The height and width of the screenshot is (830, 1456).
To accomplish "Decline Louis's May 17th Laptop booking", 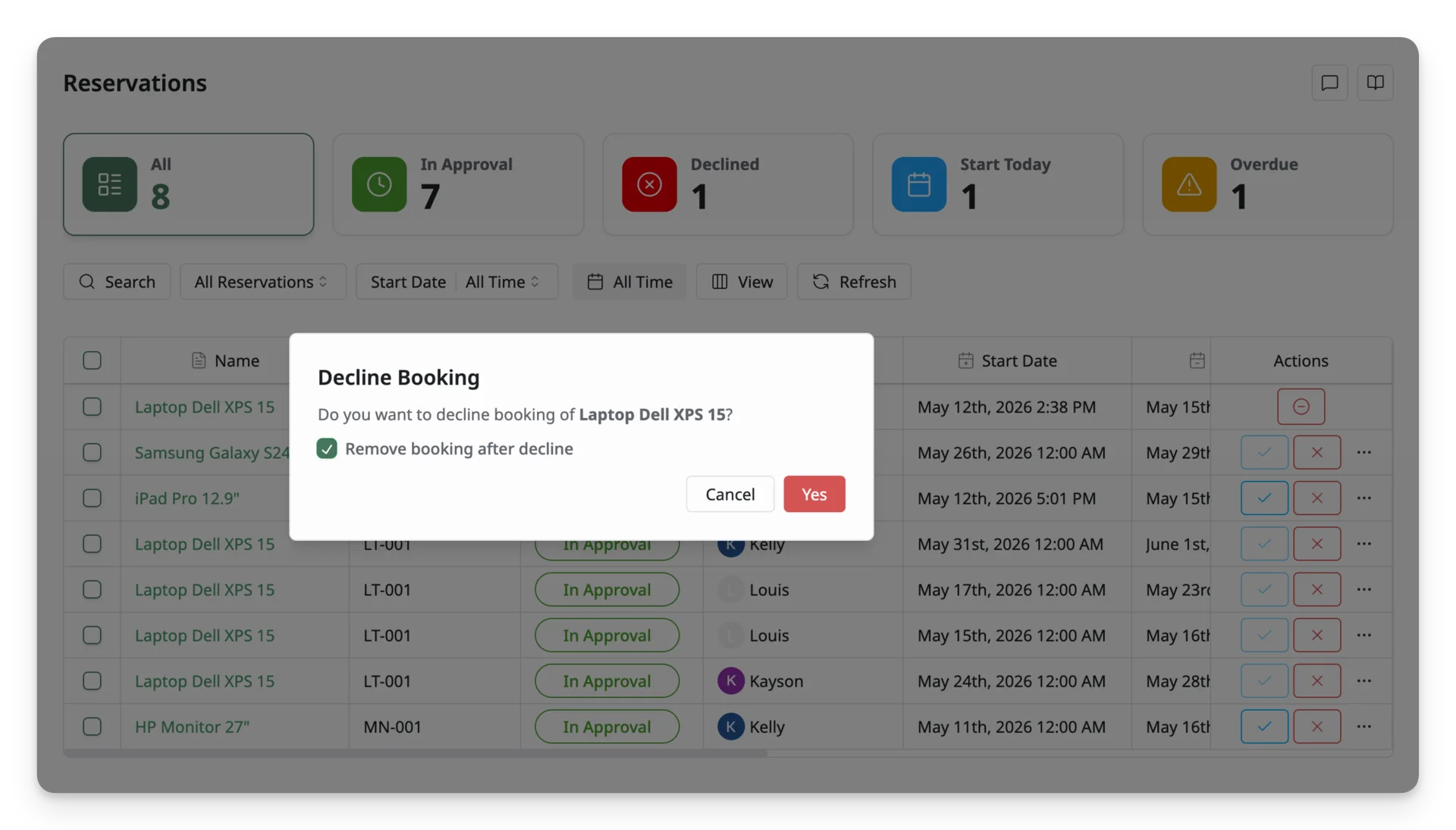I will click(x=1316, y=589).
